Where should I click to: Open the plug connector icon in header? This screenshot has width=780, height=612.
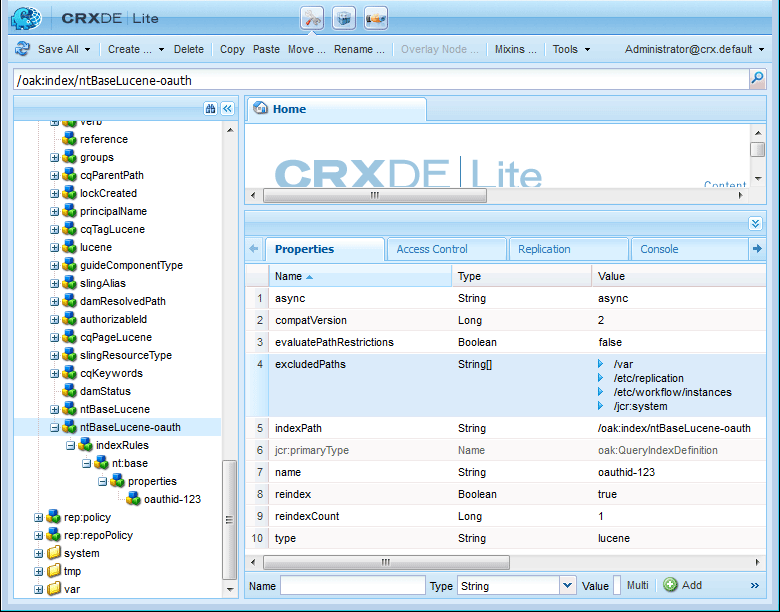click(376, 19)
